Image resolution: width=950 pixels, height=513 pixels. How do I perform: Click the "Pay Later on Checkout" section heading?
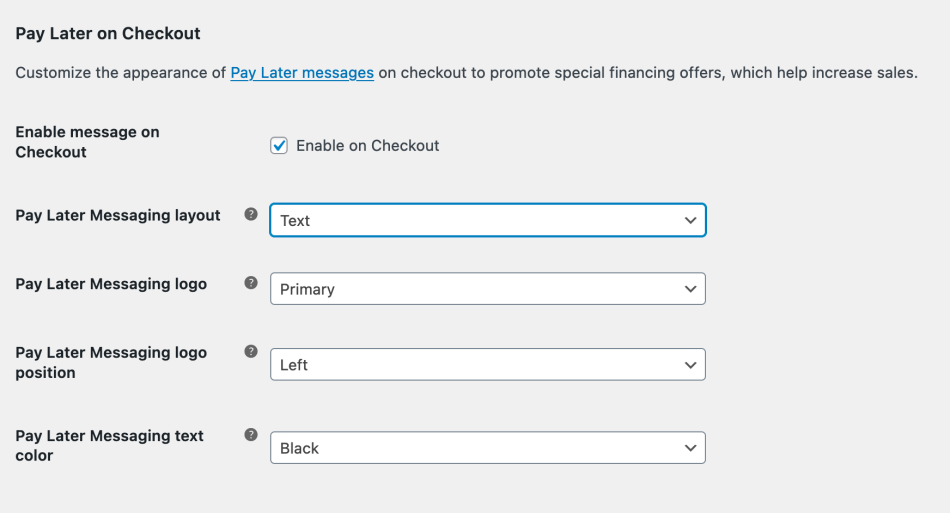point(108,33)
